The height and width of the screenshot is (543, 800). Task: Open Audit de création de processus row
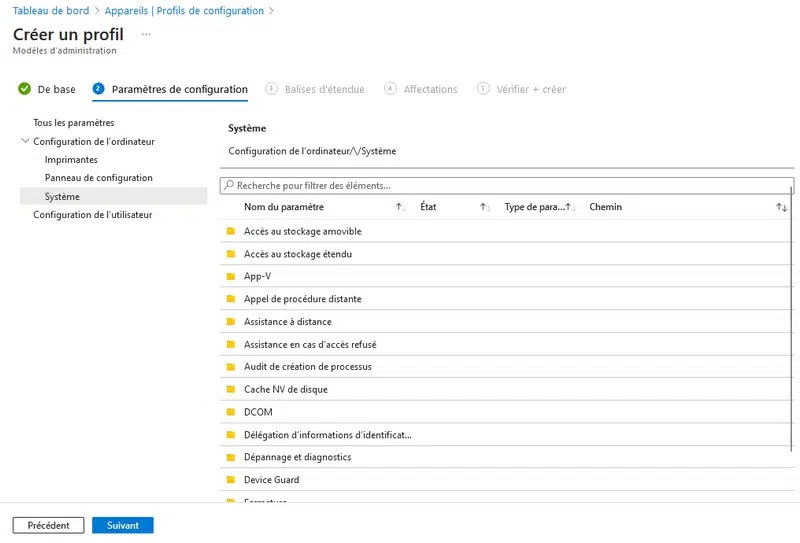[x=507, y=366]
